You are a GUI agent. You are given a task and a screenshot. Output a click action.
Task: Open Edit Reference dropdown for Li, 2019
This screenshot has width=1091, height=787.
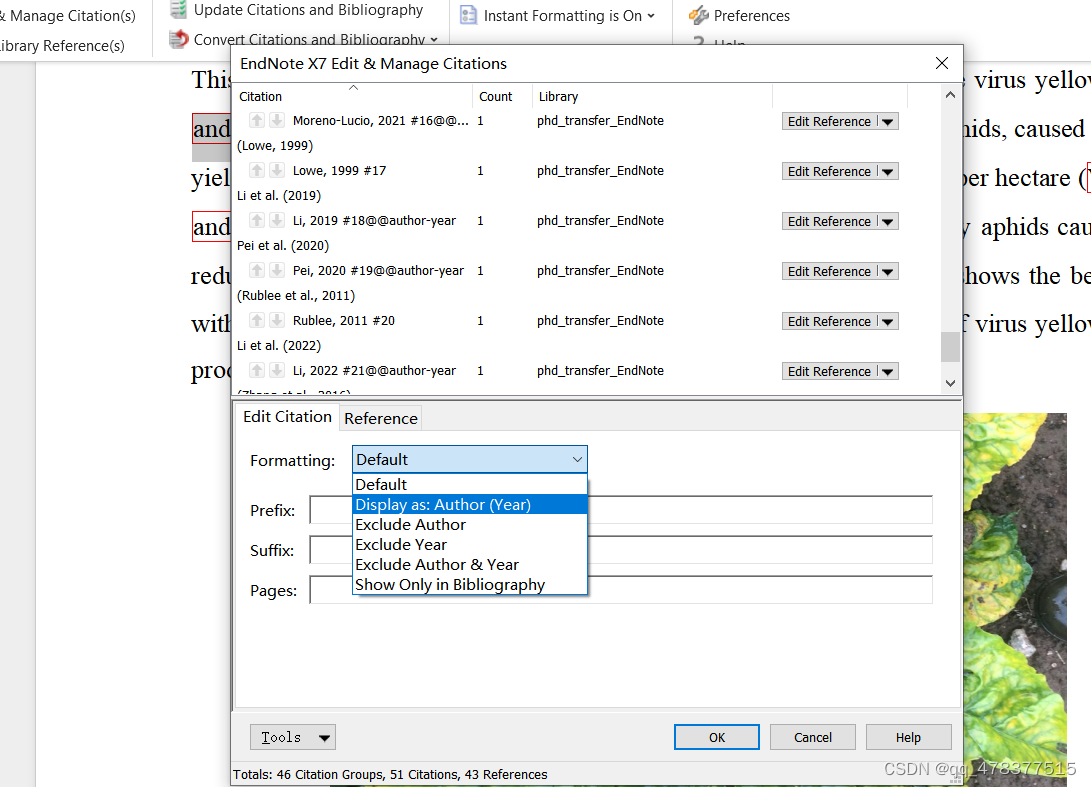pyautogui.click(x=888, y=222)
